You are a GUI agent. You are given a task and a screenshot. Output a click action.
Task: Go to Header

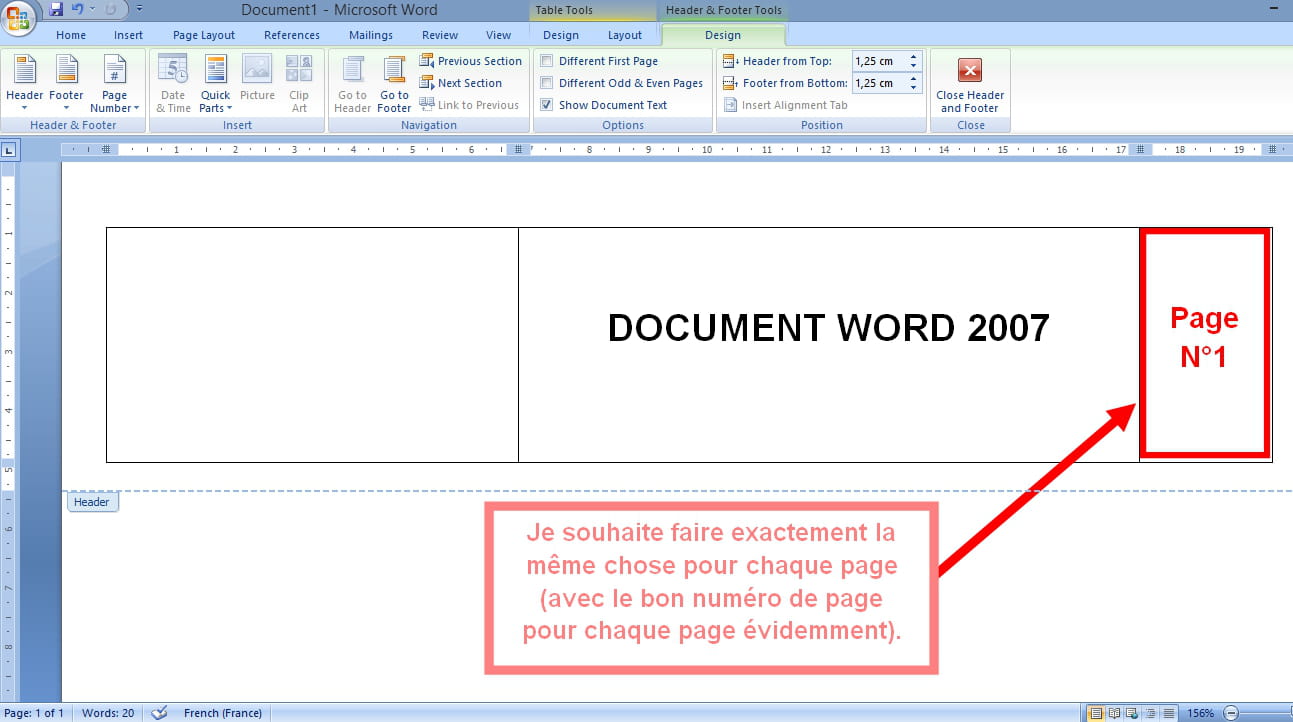(x=353, y=84)
